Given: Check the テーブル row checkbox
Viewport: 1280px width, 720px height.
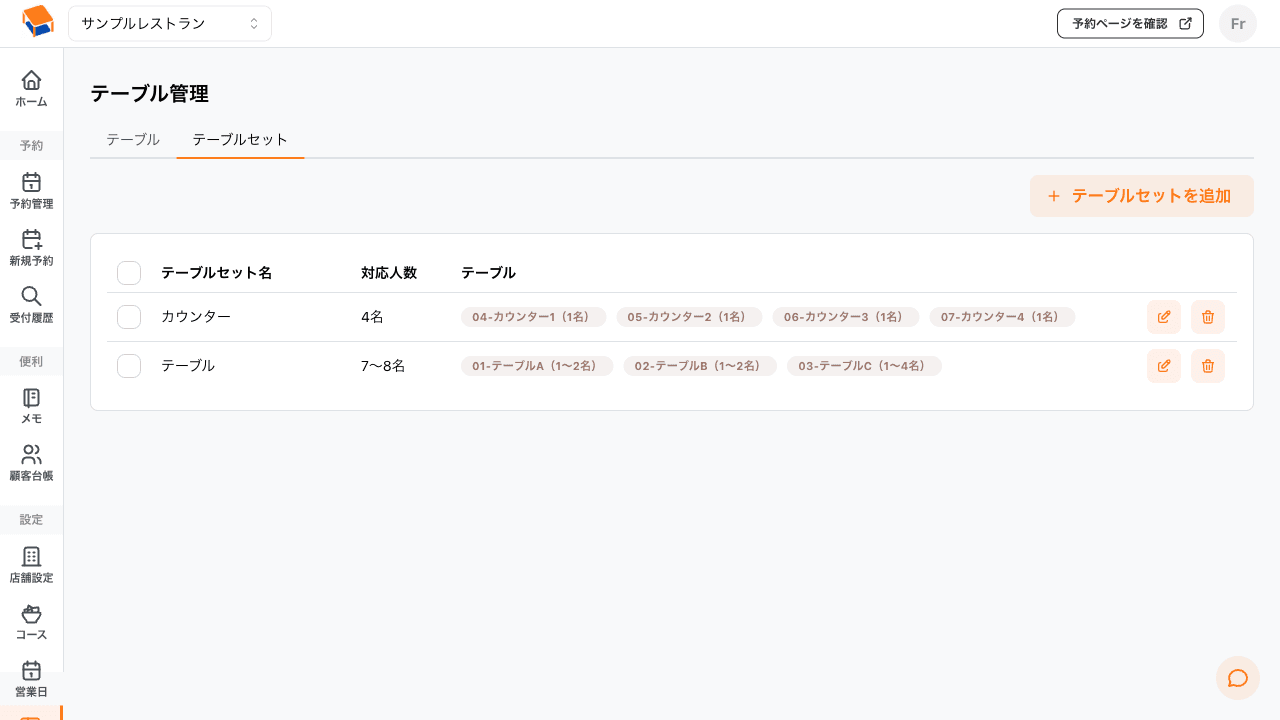Looking at the screenshot, I should coord(129,366).
